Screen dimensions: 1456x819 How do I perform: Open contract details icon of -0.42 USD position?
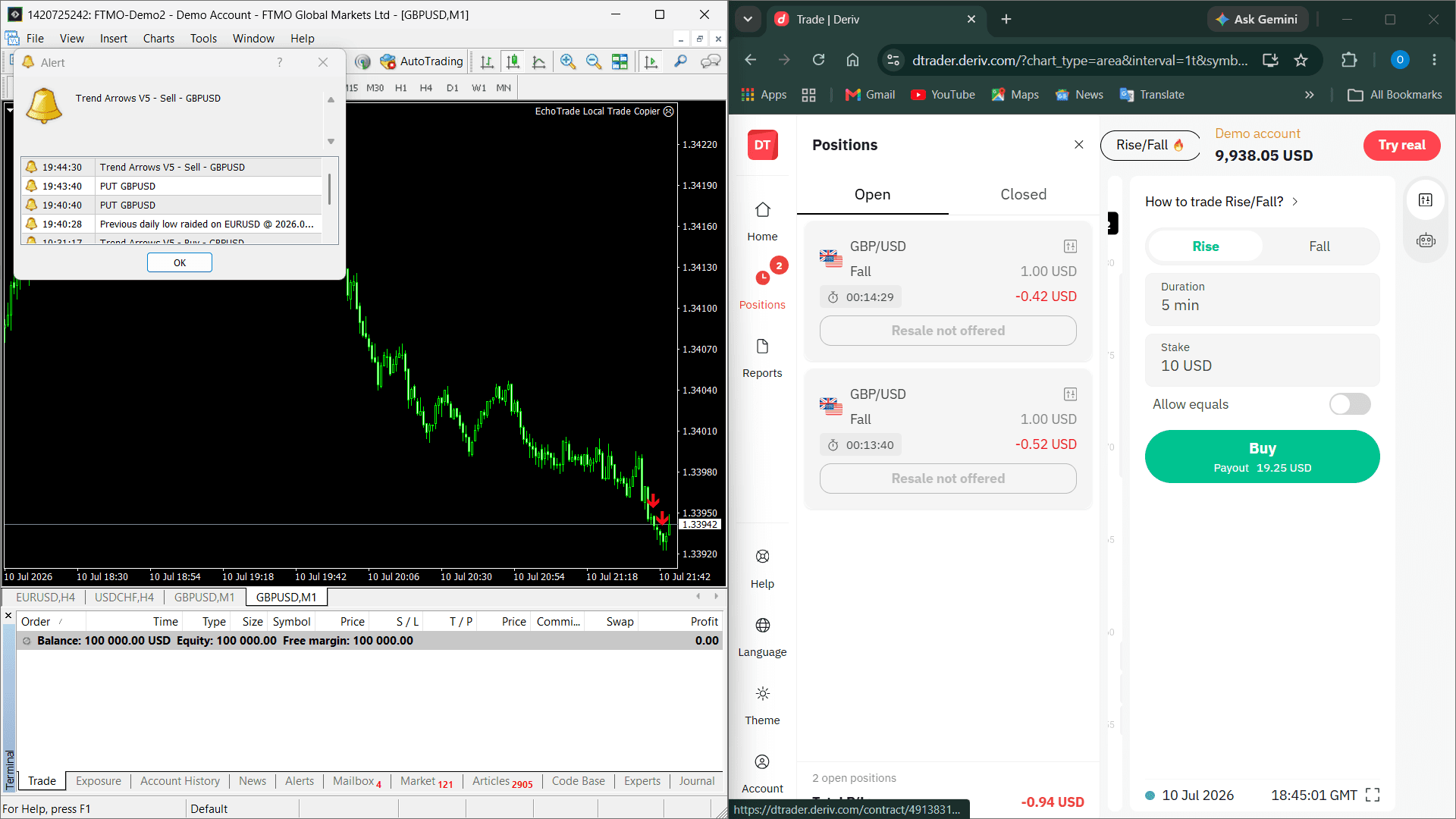(1070, 246)
